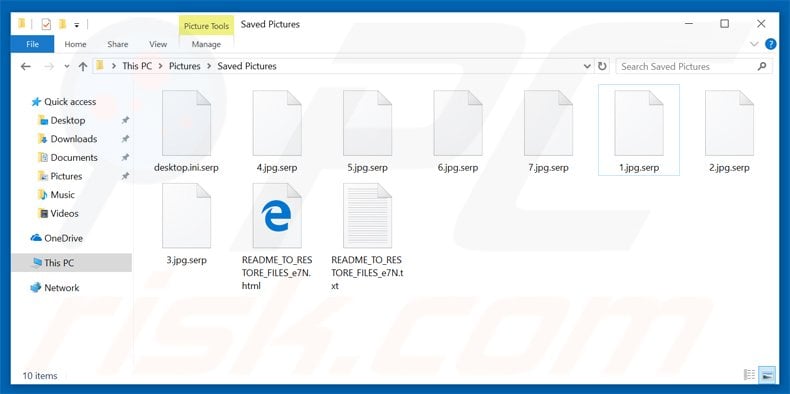Click the pin icon next to Desktop
Viewport: 790px width, 394px height.
click(x=125, y=120)
